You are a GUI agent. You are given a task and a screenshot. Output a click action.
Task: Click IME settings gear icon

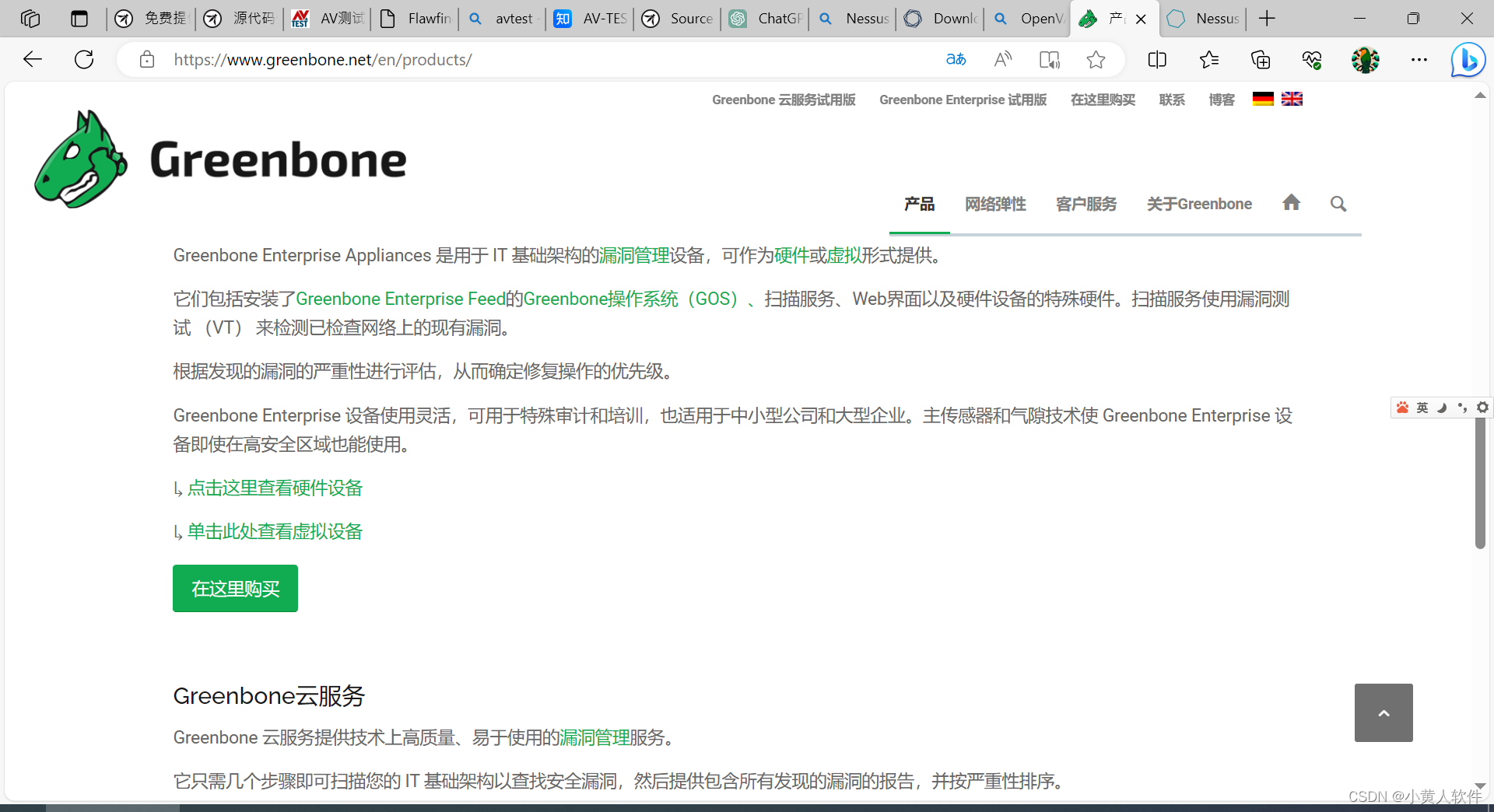click(1482, 408)
